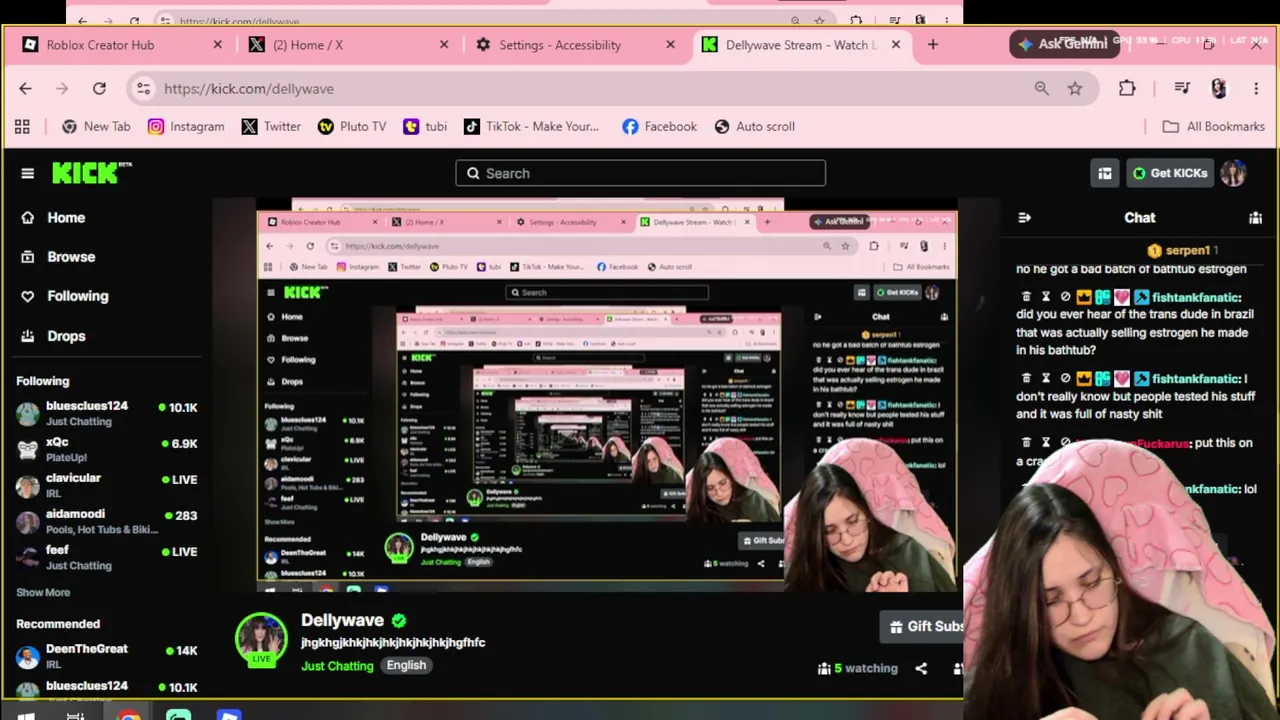Open aidamoodi channel in Following list
The width and height of the screenshot is (1280, 720).
point(106,521)
